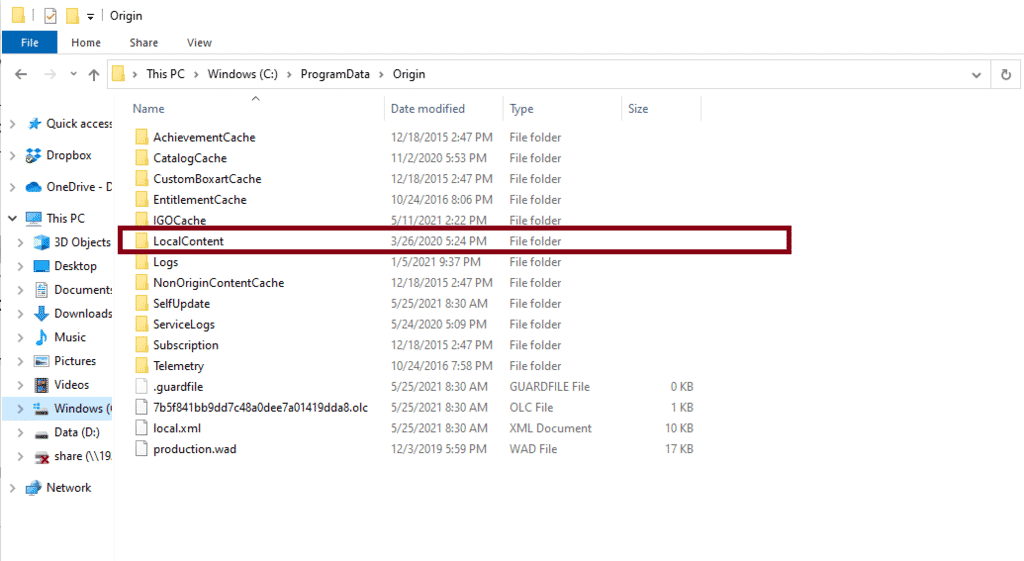The height and width of the screenshot is (561, 1024).
Task: Expand the OneDrive tree node
Action: point(12,187)
